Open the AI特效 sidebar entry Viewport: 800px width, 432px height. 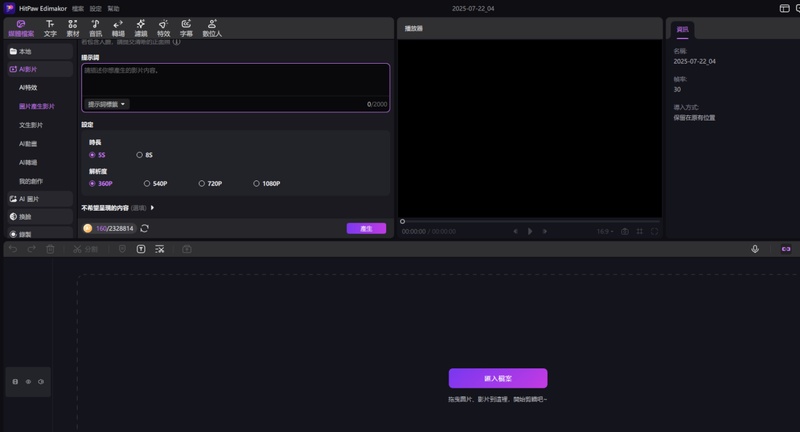click(28, 88)
